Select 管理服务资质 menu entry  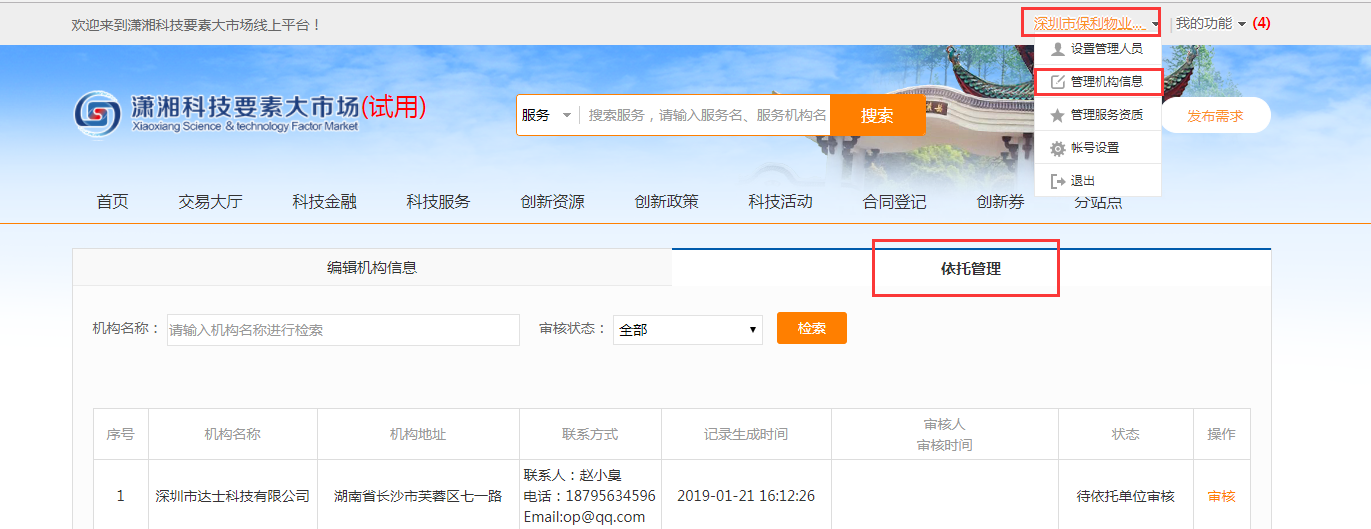1098,115
